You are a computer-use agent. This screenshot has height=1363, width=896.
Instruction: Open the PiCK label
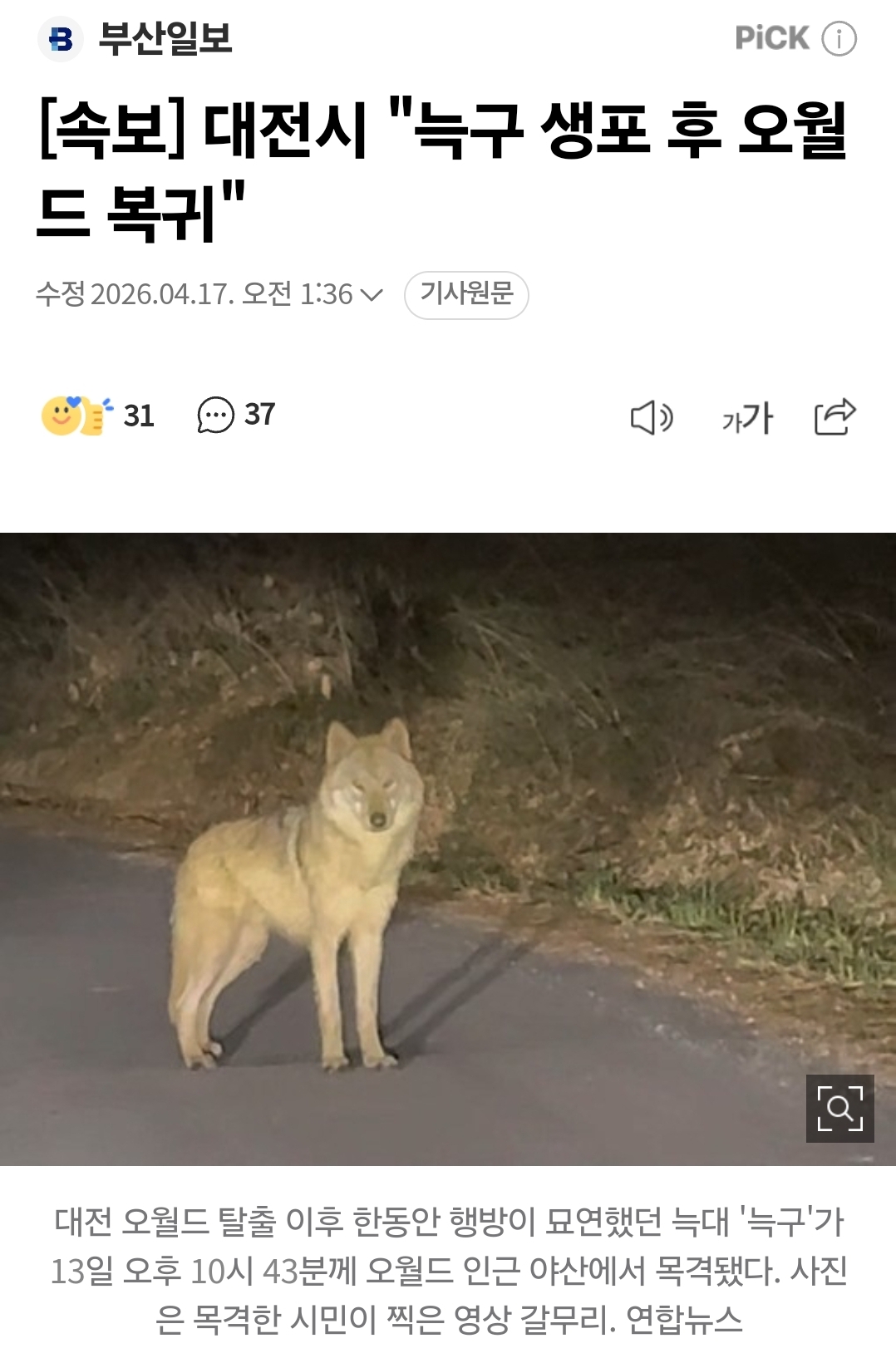pos(772,38)
